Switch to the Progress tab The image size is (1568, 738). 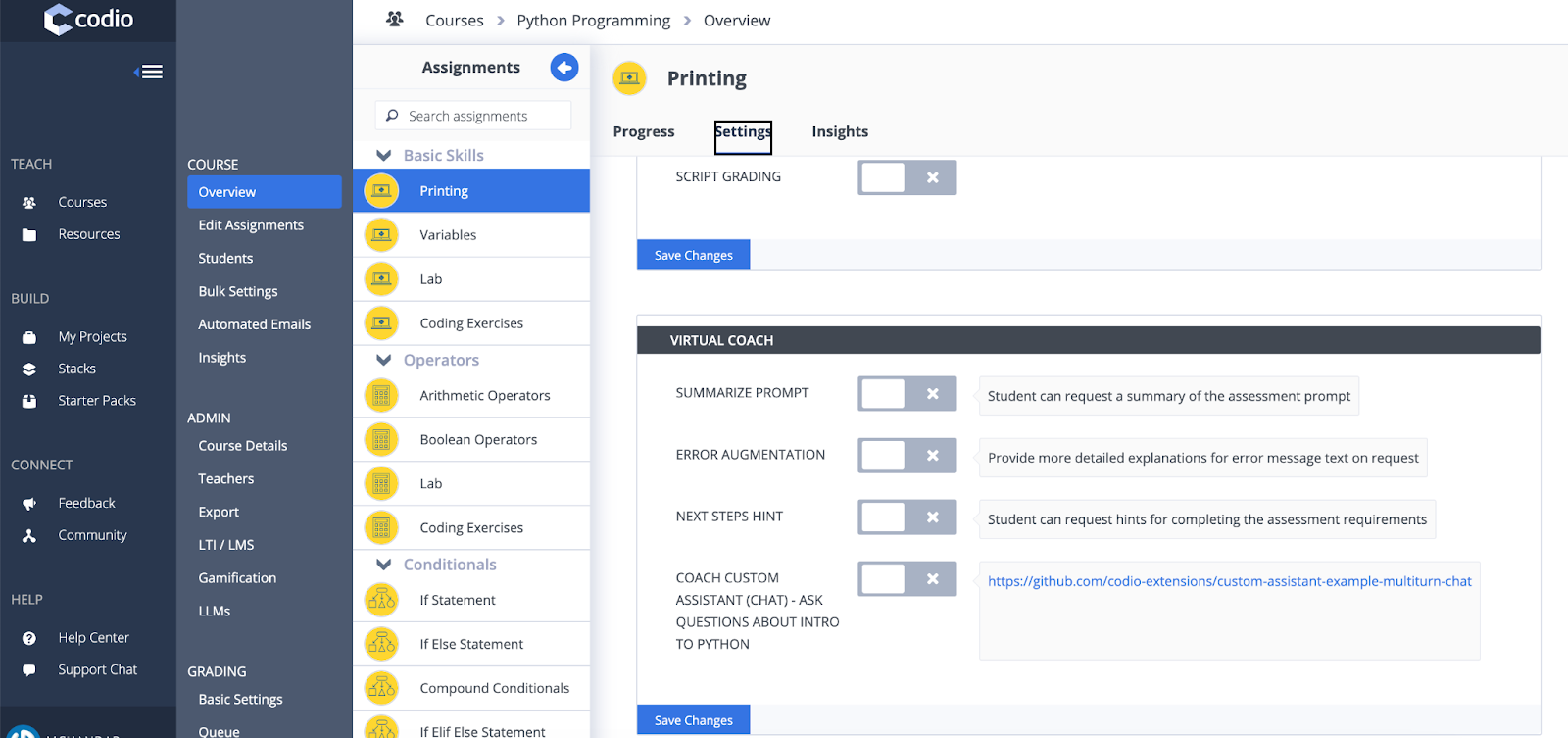click(x=644, y=132)
